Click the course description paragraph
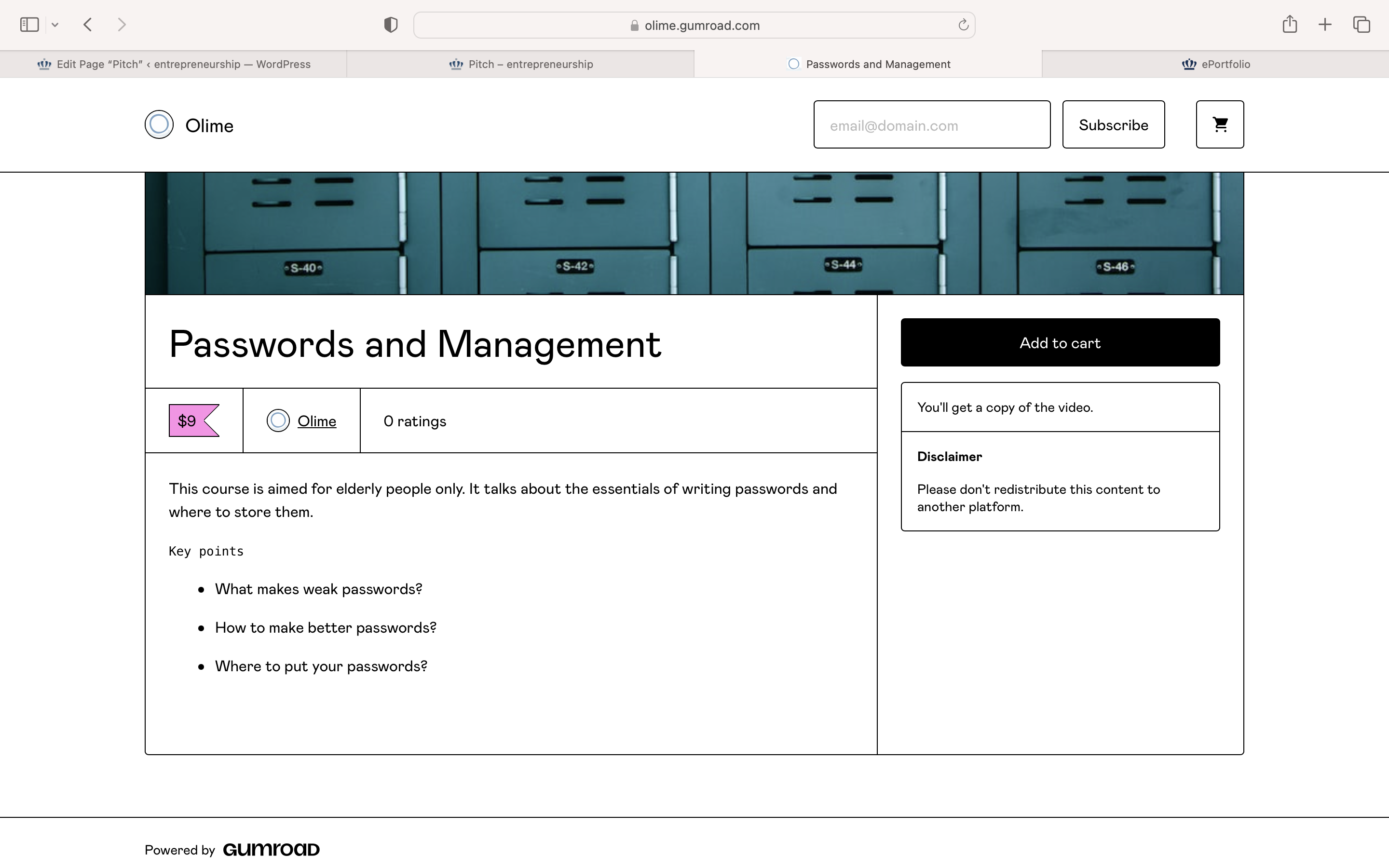The height and width of the screenshot is (868, 1389). pos(503,501)
